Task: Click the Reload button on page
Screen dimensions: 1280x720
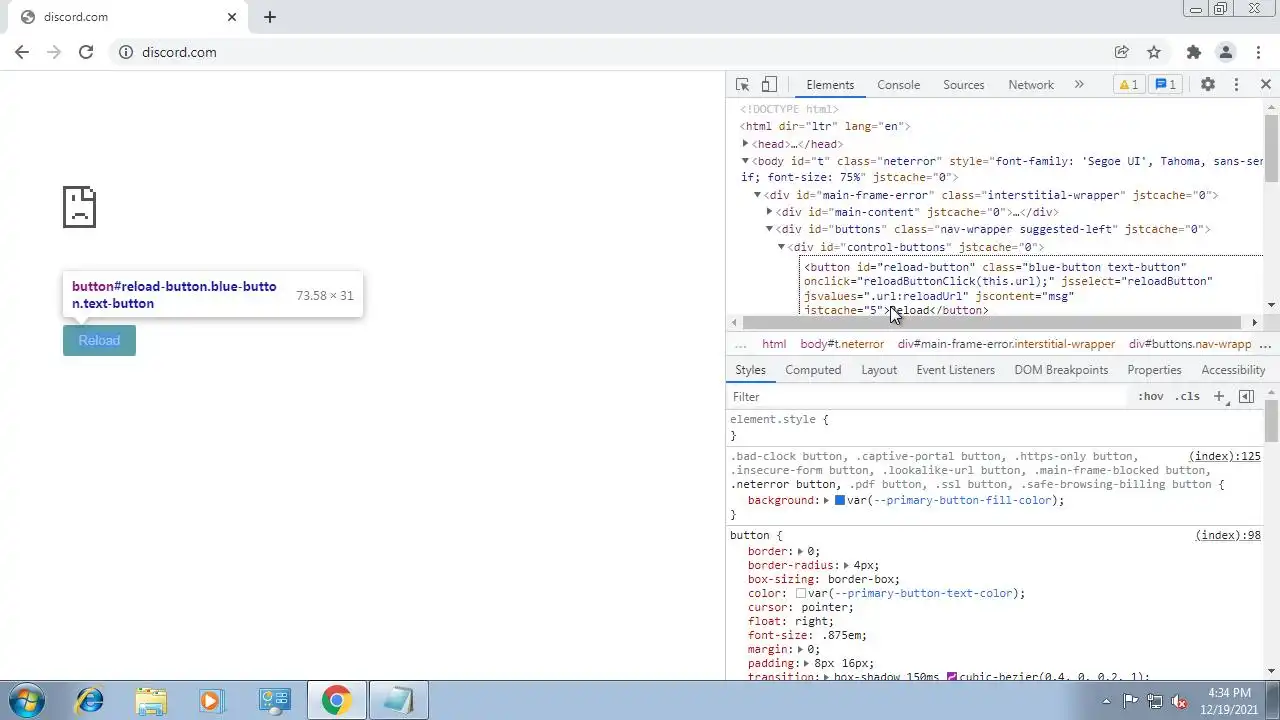Action: coord(99,340)
